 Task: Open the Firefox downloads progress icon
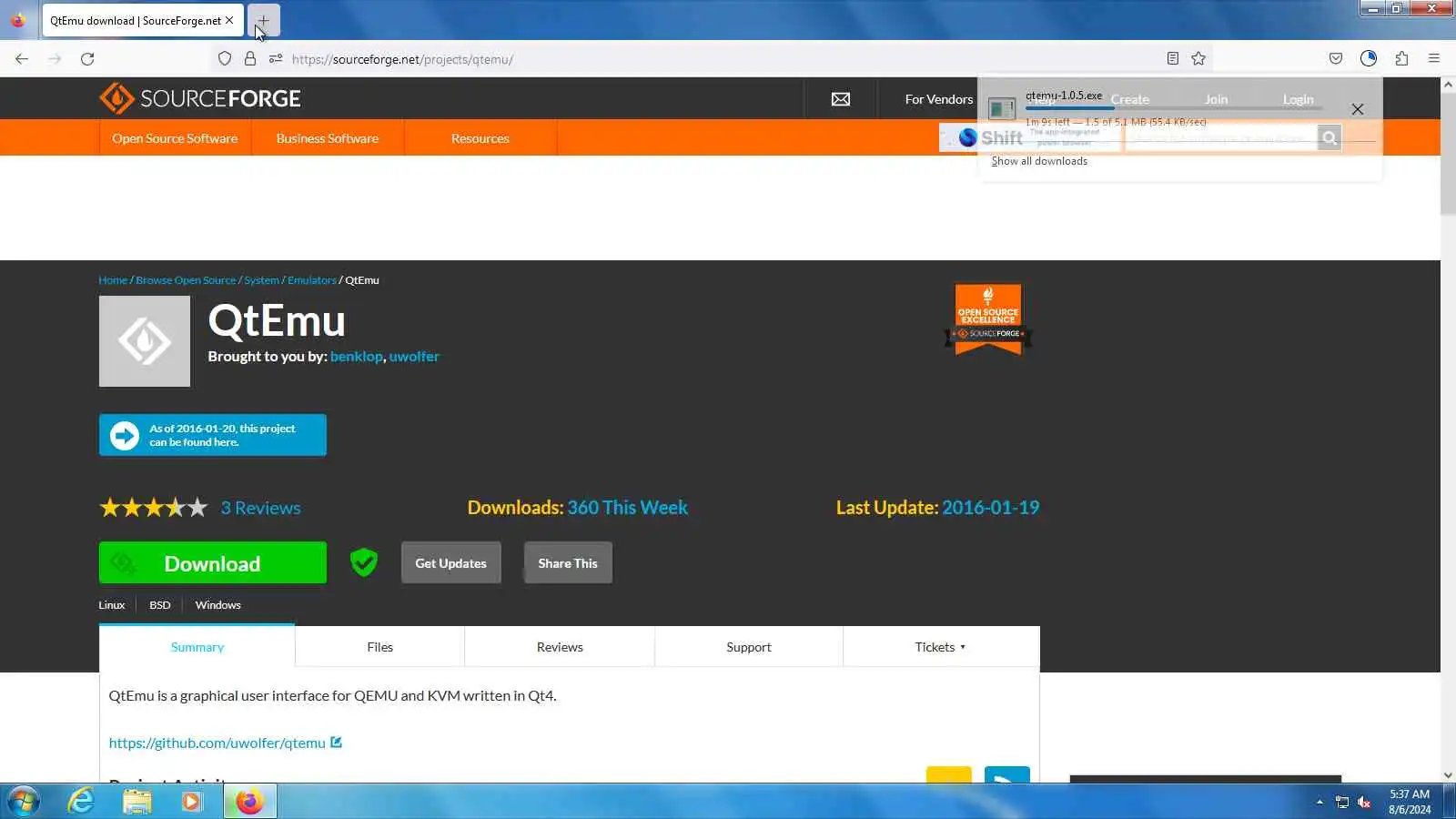pyautogui.click(x=1369, y=59)
